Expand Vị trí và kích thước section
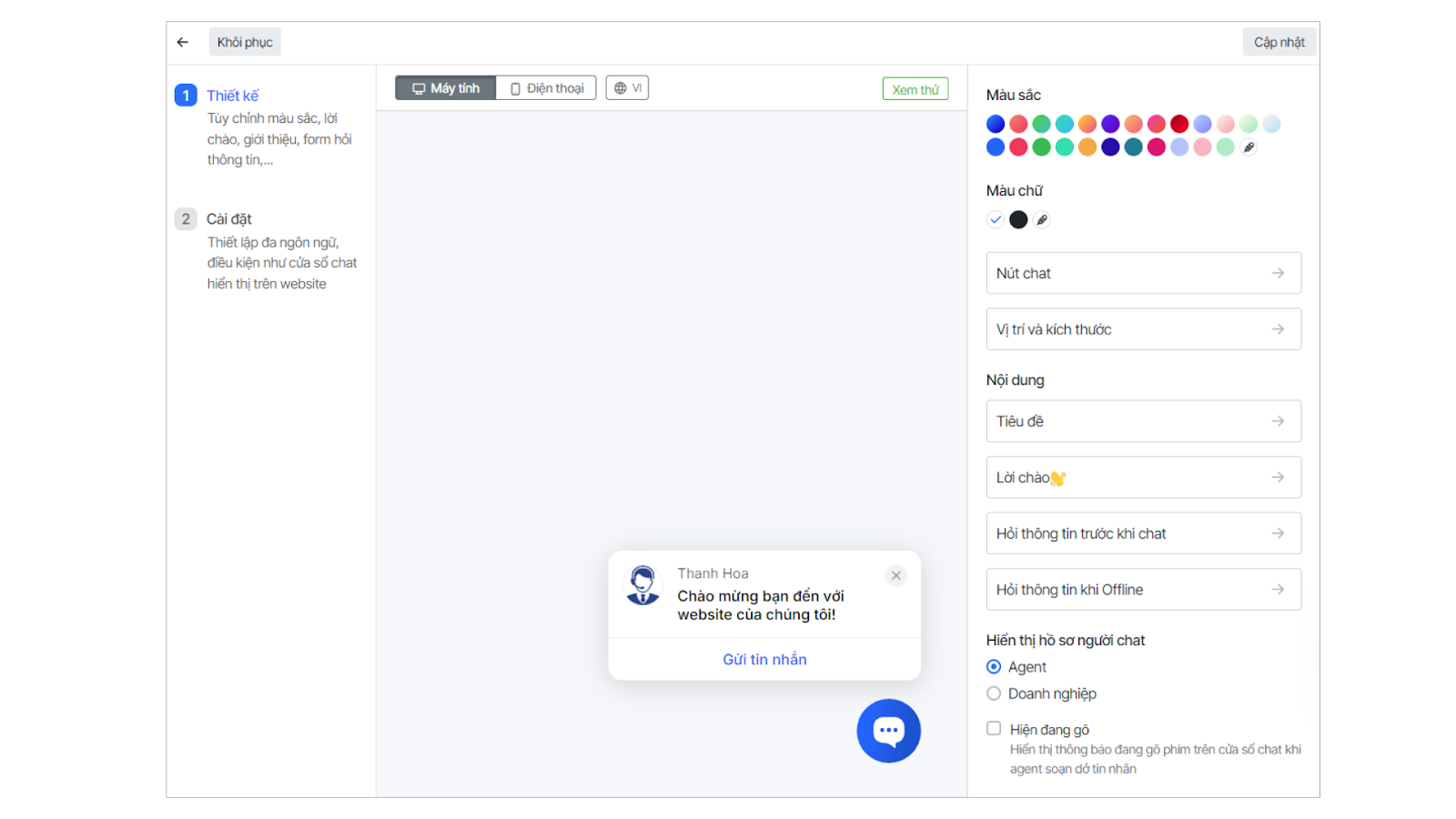The height and width of the screenshot is (819, 1456). 1143,329
